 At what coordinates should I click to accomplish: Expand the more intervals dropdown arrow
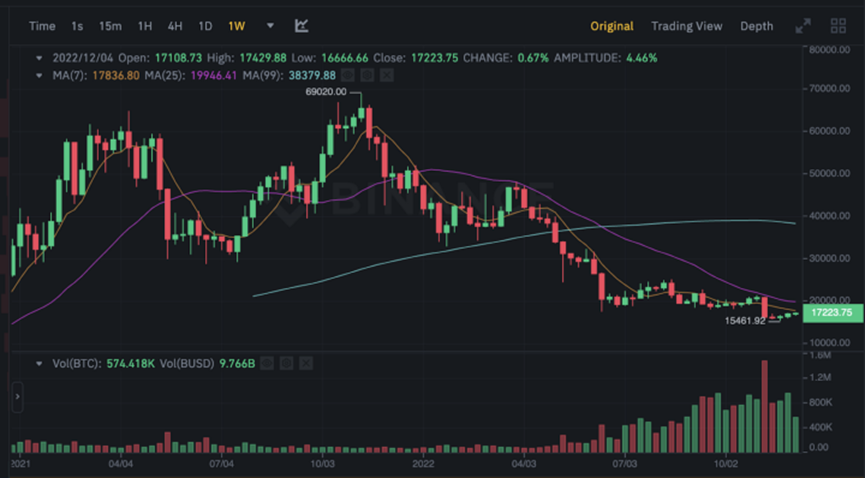270,26
